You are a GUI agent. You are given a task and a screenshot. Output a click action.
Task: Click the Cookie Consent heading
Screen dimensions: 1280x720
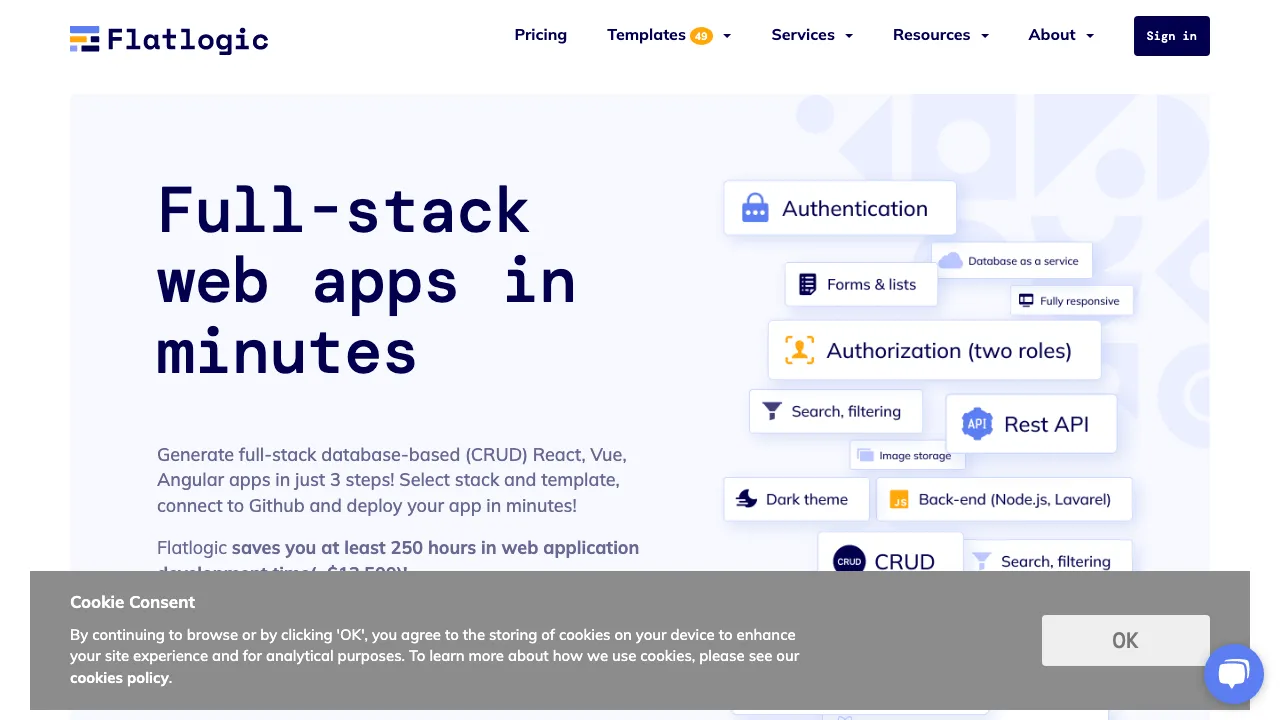(x=132, y=602)
